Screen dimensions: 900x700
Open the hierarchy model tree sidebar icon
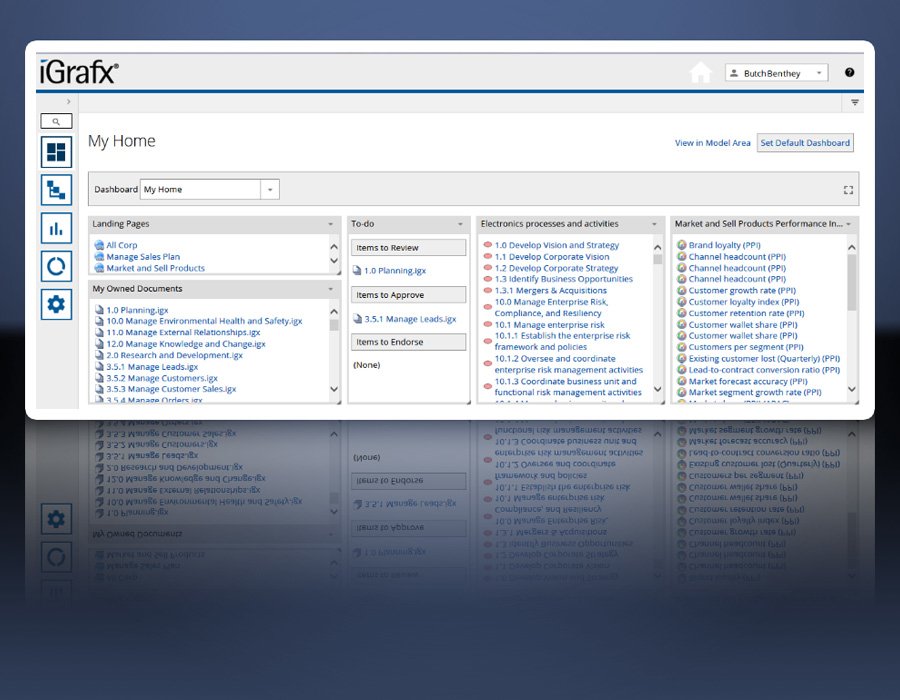pos(56,190)
